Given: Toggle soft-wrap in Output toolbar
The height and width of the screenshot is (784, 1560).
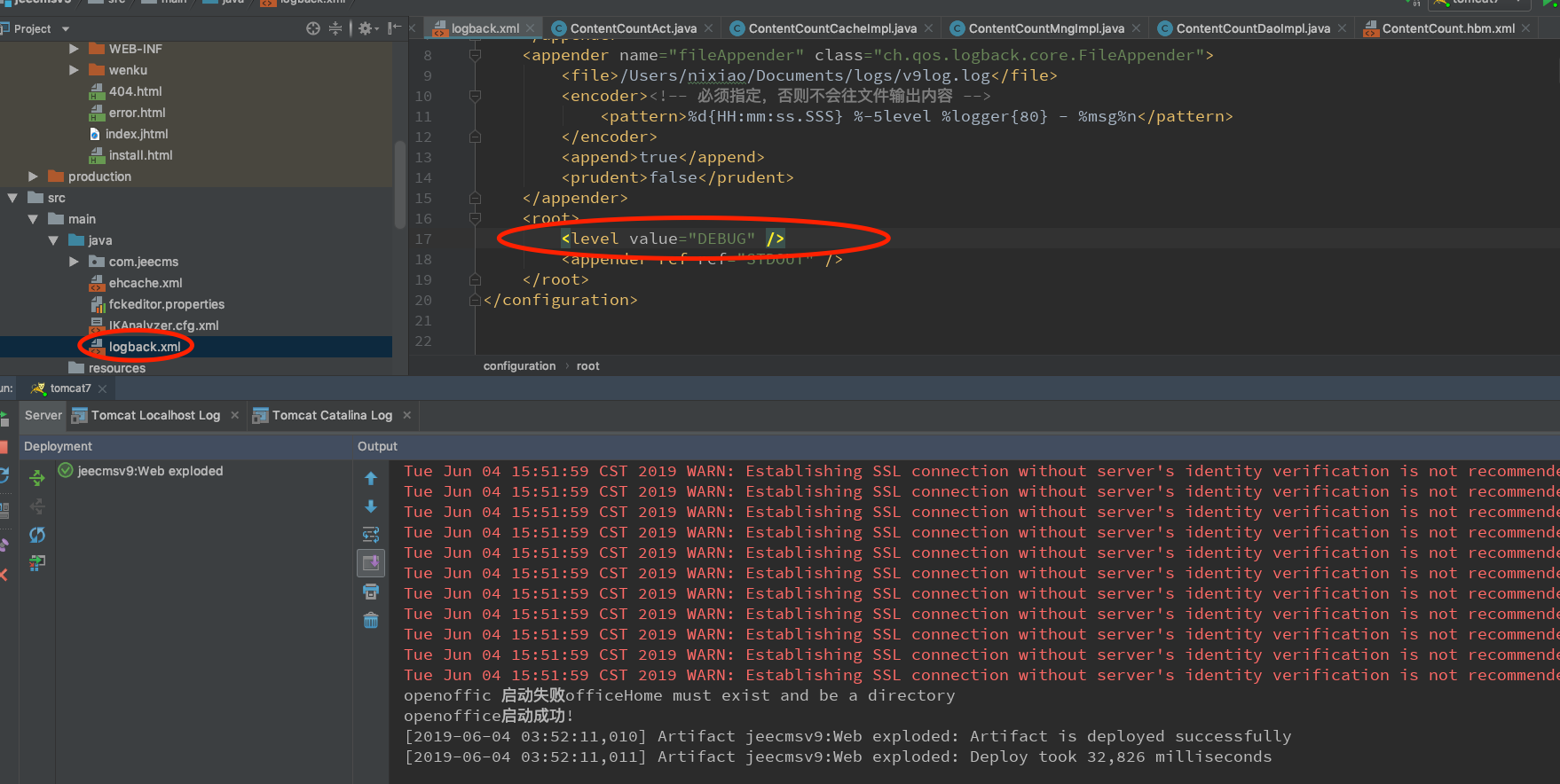Looking at the screenshot, I should (371, 535).
